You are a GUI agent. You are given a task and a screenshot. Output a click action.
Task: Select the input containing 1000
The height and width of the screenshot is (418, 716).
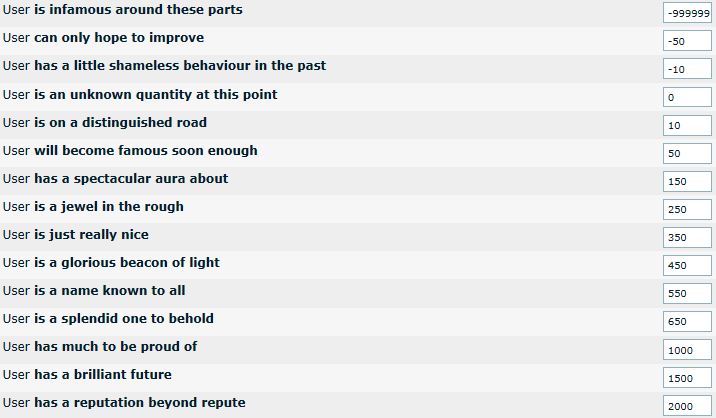(x=686, y=350)
